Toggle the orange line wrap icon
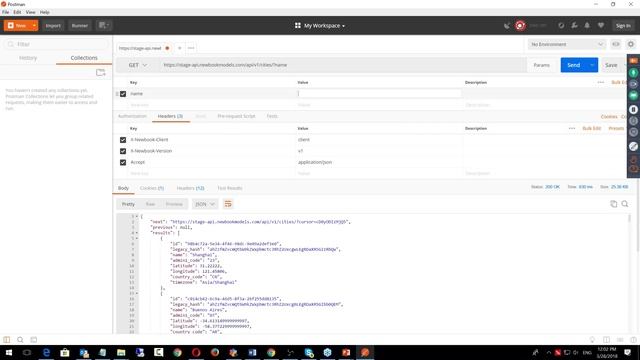 228,204
